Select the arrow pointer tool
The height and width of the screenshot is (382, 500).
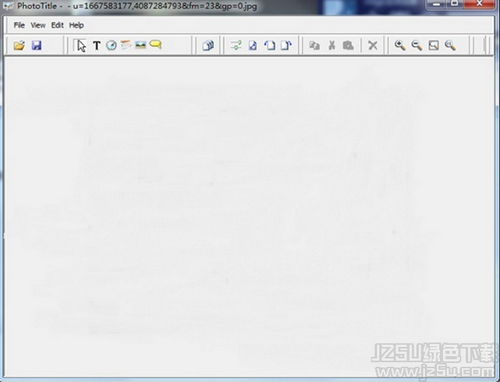click(x=81, y=45)
